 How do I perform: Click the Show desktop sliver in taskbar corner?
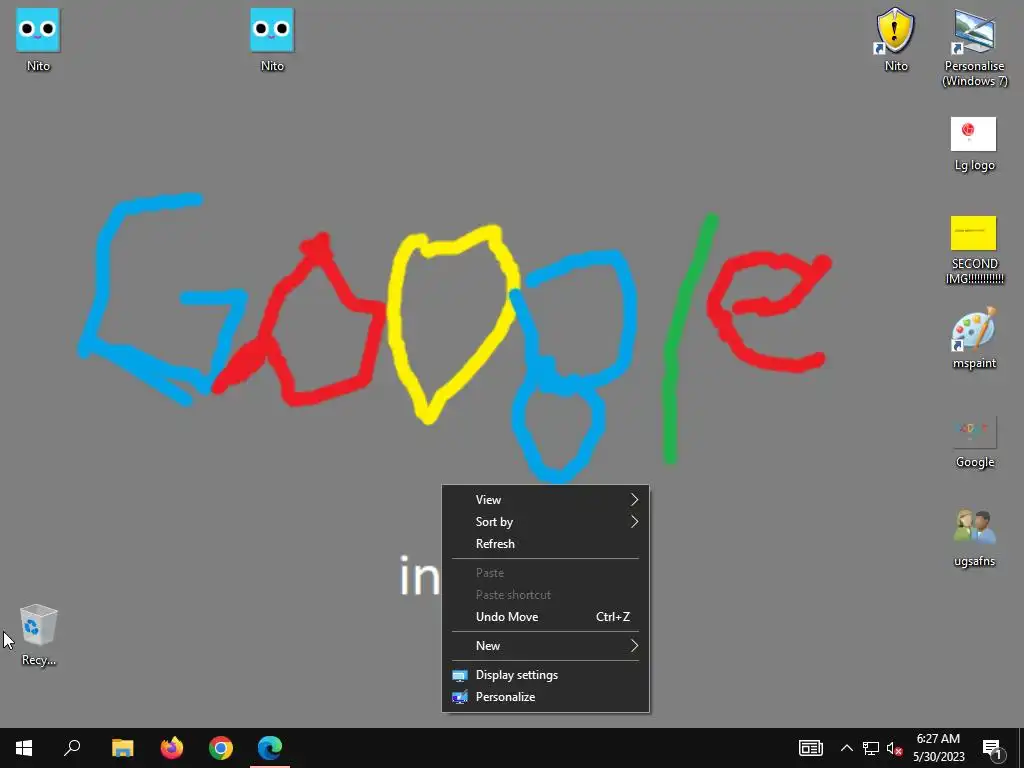(1021, 748)
